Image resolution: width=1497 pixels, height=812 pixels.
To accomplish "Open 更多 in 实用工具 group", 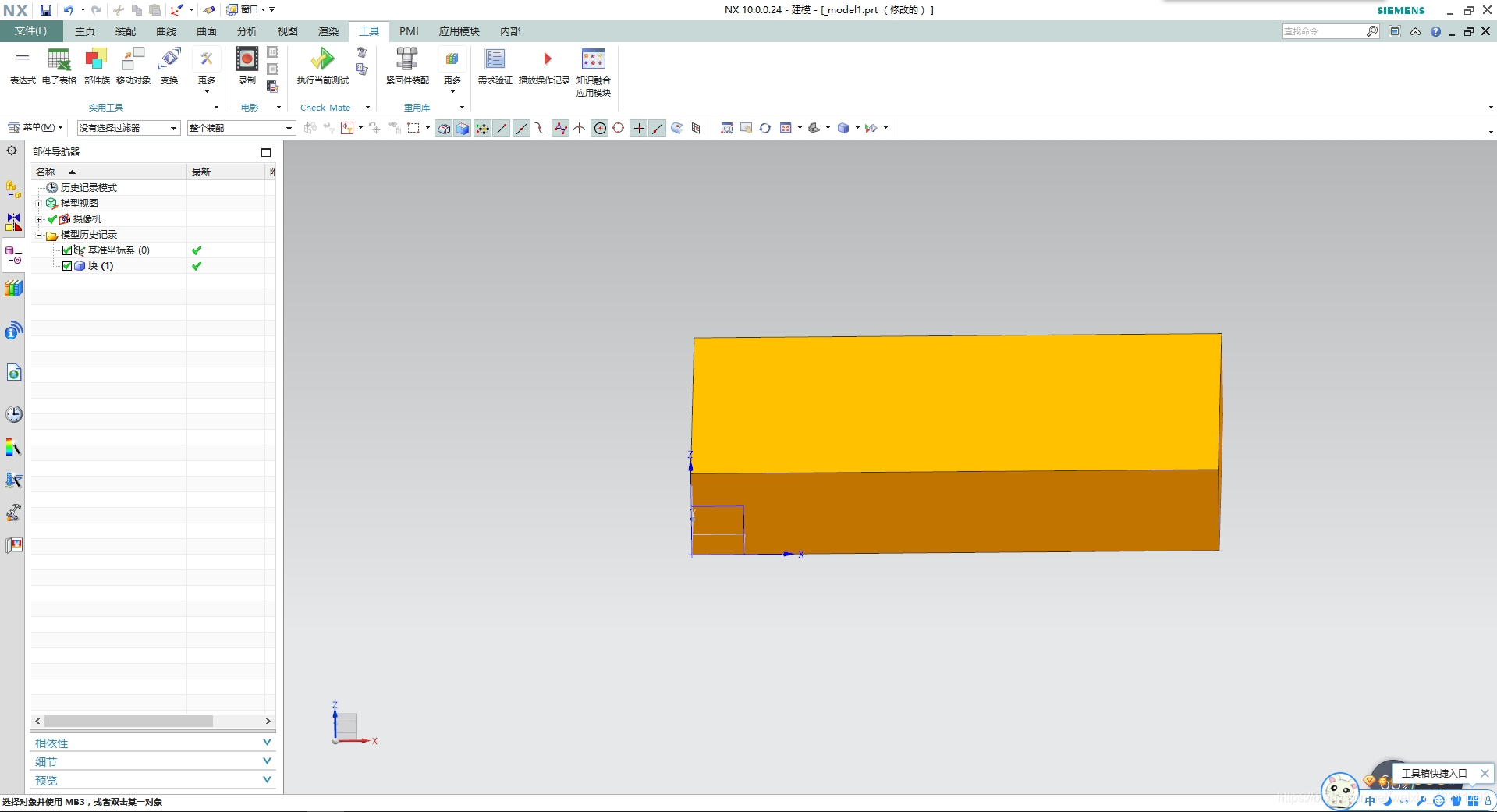I will [x=207, y=70].
